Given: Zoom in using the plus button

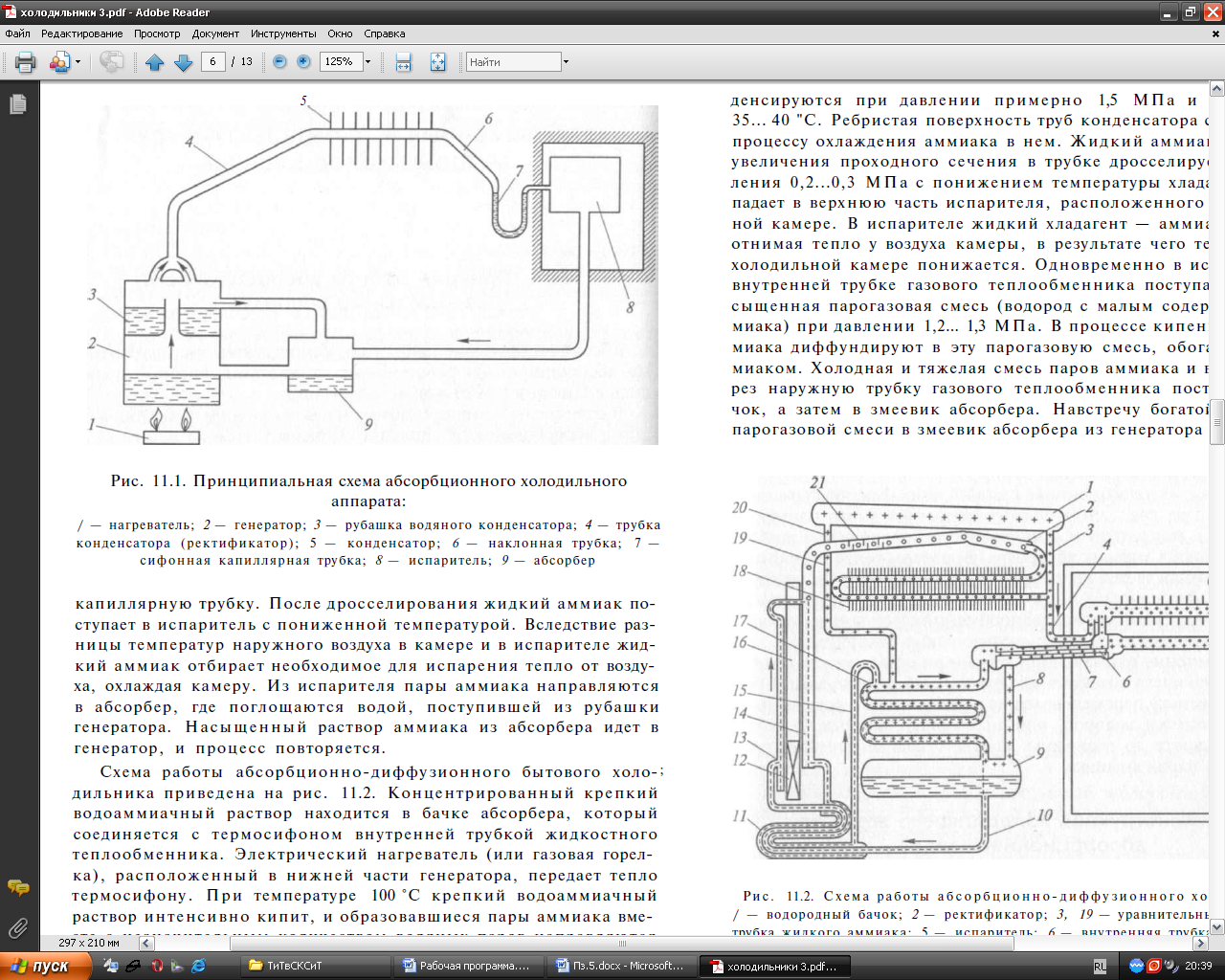Looking at the screenshot, I should pyautogui.click(x=303, y=61).
